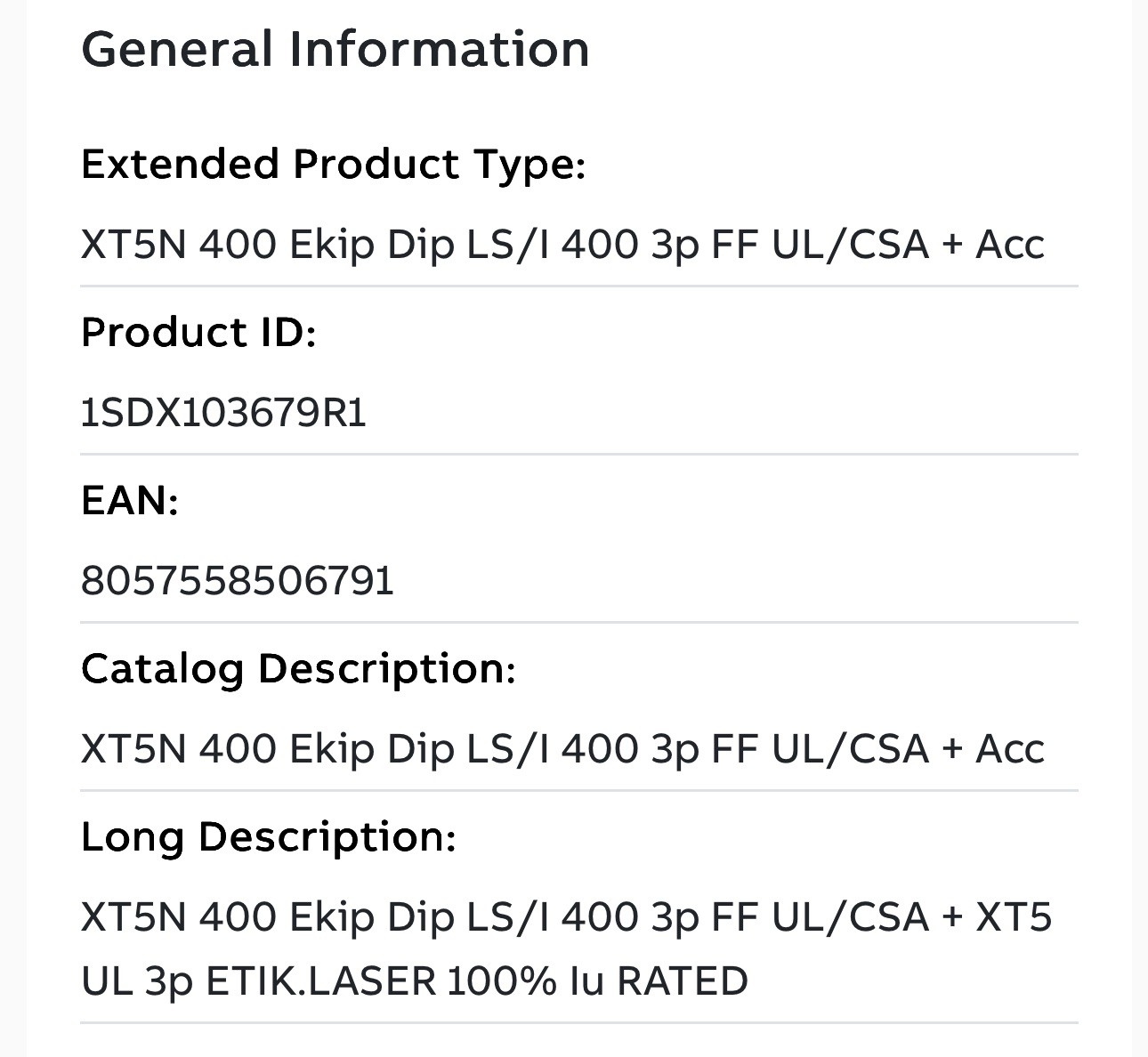Click the Catalog Description value text
The height and width of the screenshot is (1057, 1148).
point(562,749)
